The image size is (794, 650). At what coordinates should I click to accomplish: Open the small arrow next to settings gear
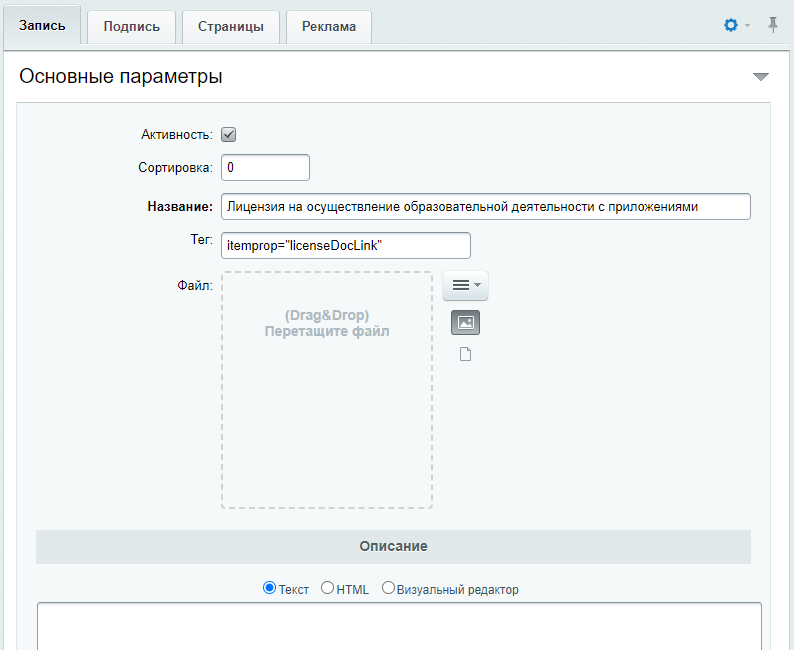(747, 25)
